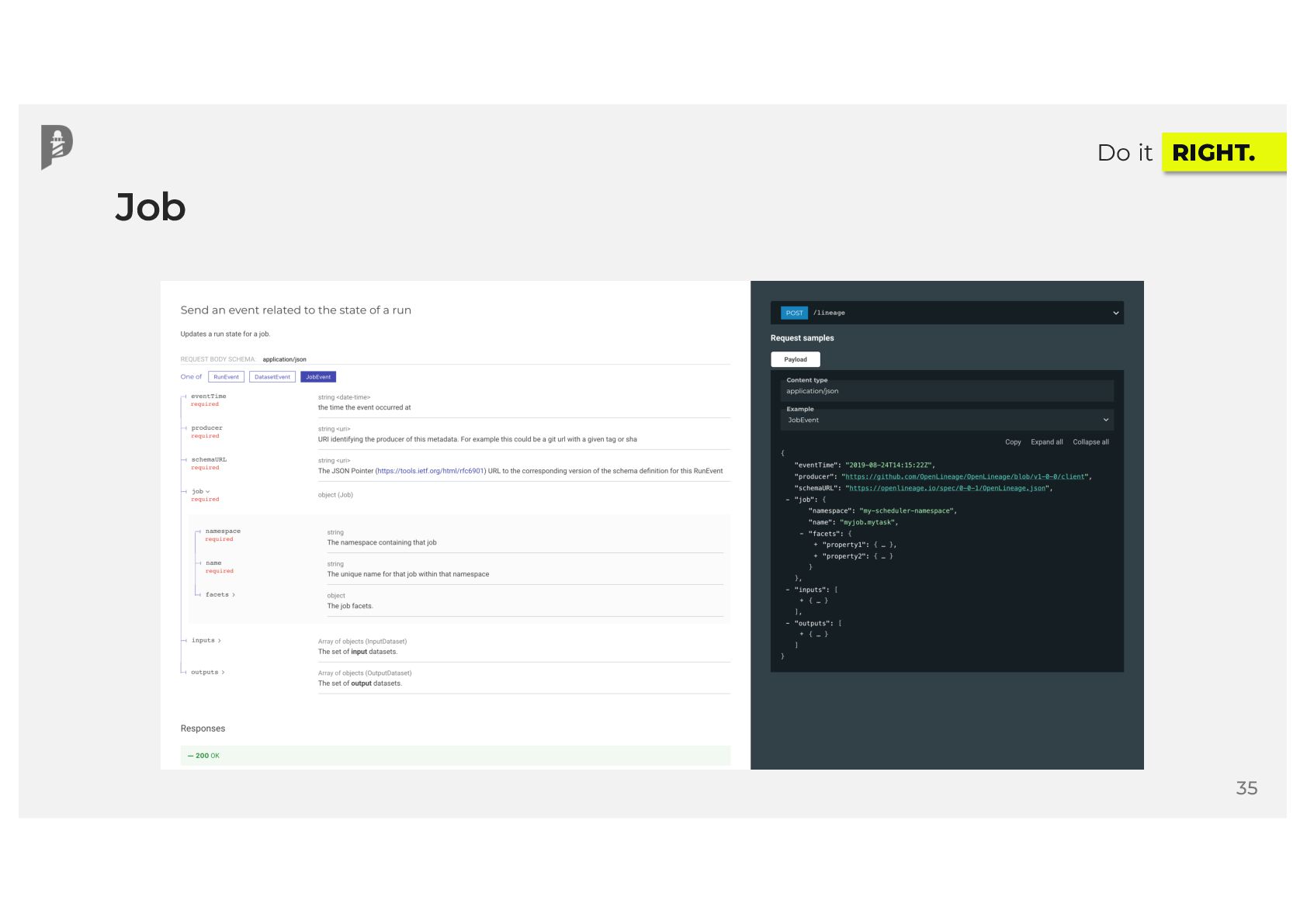
Task: Select the DatasetEvent schema option
Action: 272,377
